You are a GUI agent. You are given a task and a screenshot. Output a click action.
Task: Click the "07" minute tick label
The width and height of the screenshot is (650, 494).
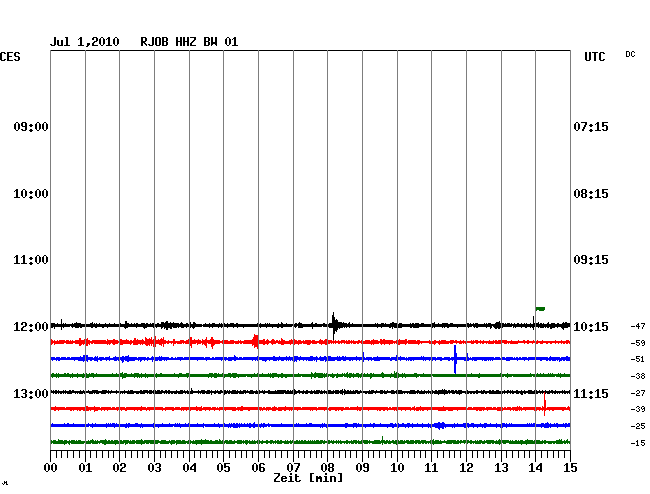[x=293, y=468]
